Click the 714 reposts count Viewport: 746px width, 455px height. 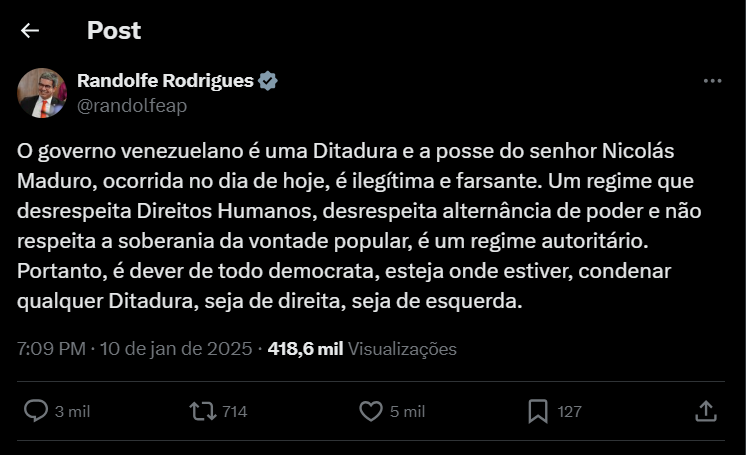(x=235, y=411)
